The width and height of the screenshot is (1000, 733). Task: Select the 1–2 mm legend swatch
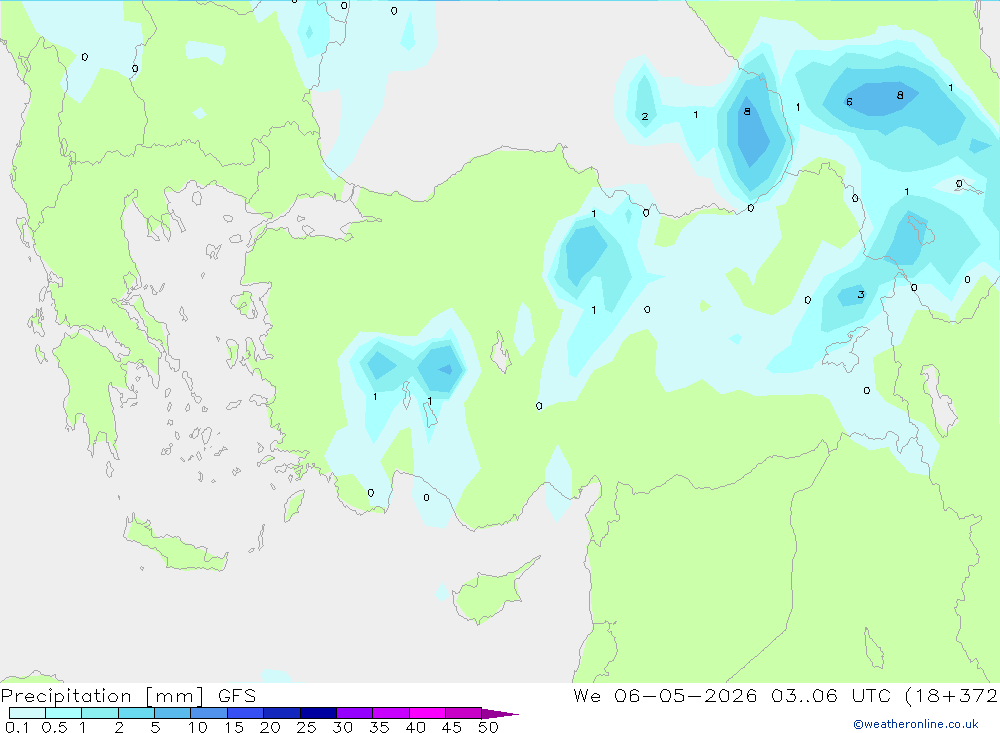[x=100, y=713]
